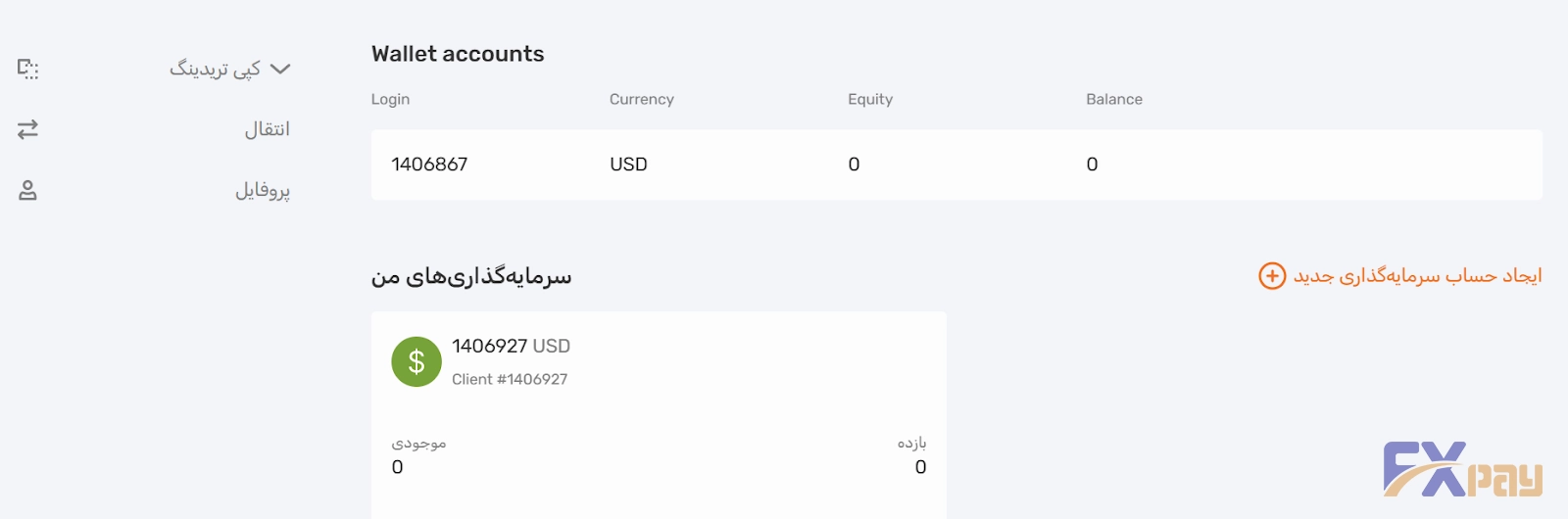
Task: Click the FXPay logo
Action: tap(1462, 470)
